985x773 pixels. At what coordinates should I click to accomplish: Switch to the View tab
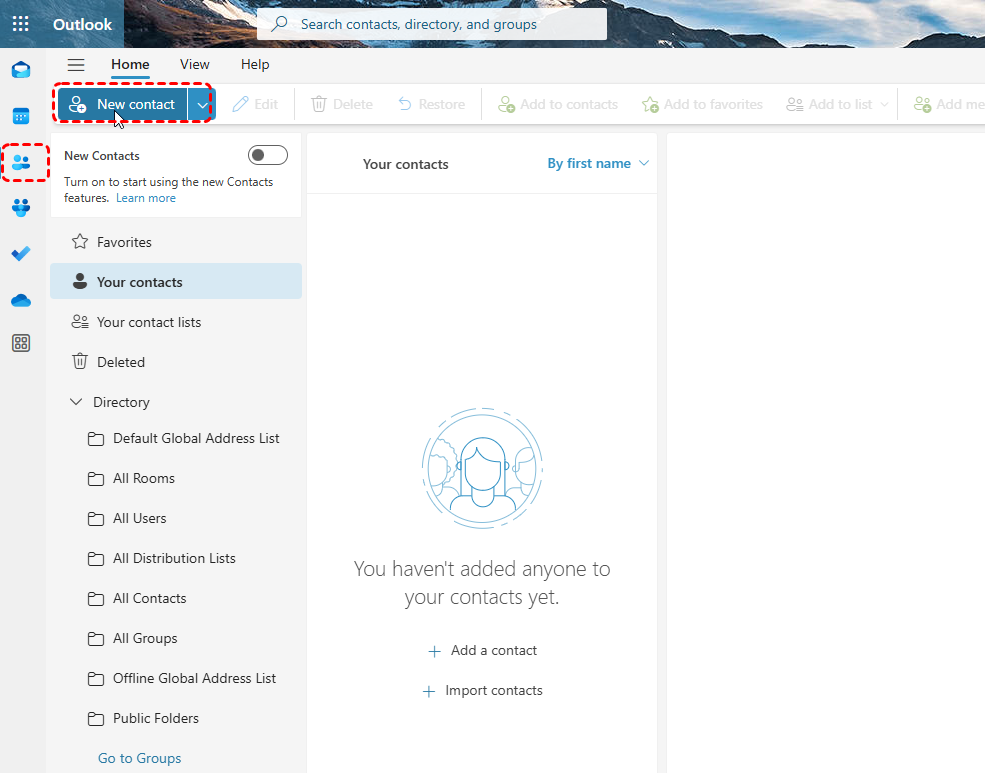tap(195, 65)
